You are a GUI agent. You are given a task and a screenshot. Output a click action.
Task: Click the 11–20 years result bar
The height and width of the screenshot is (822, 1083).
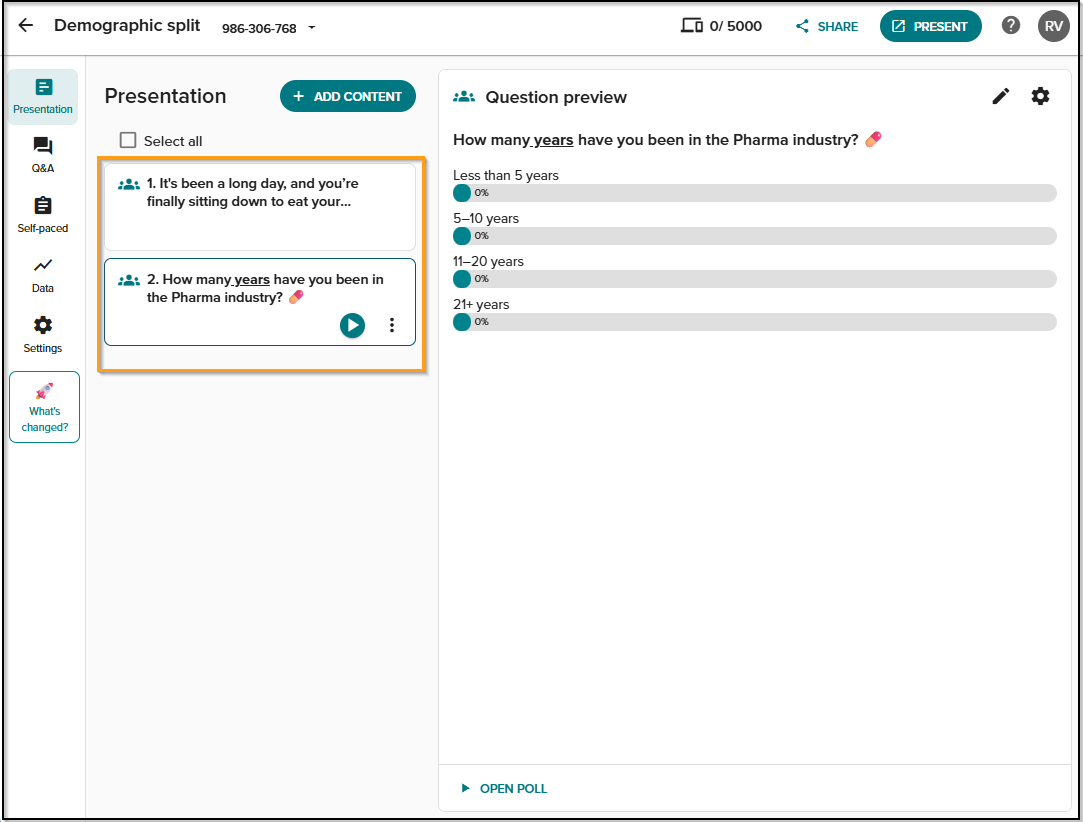tap(754, 278)
